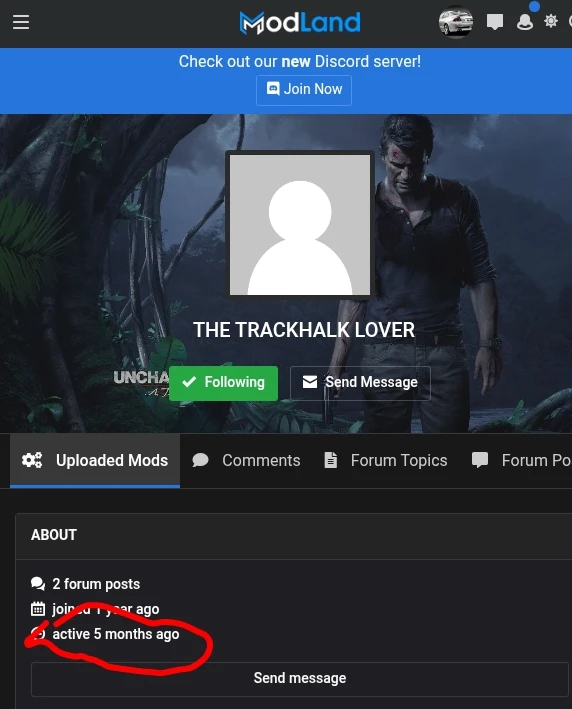Click the profile's default avatar picture
This screenshot has height=709, width=572.
(300, 225)
